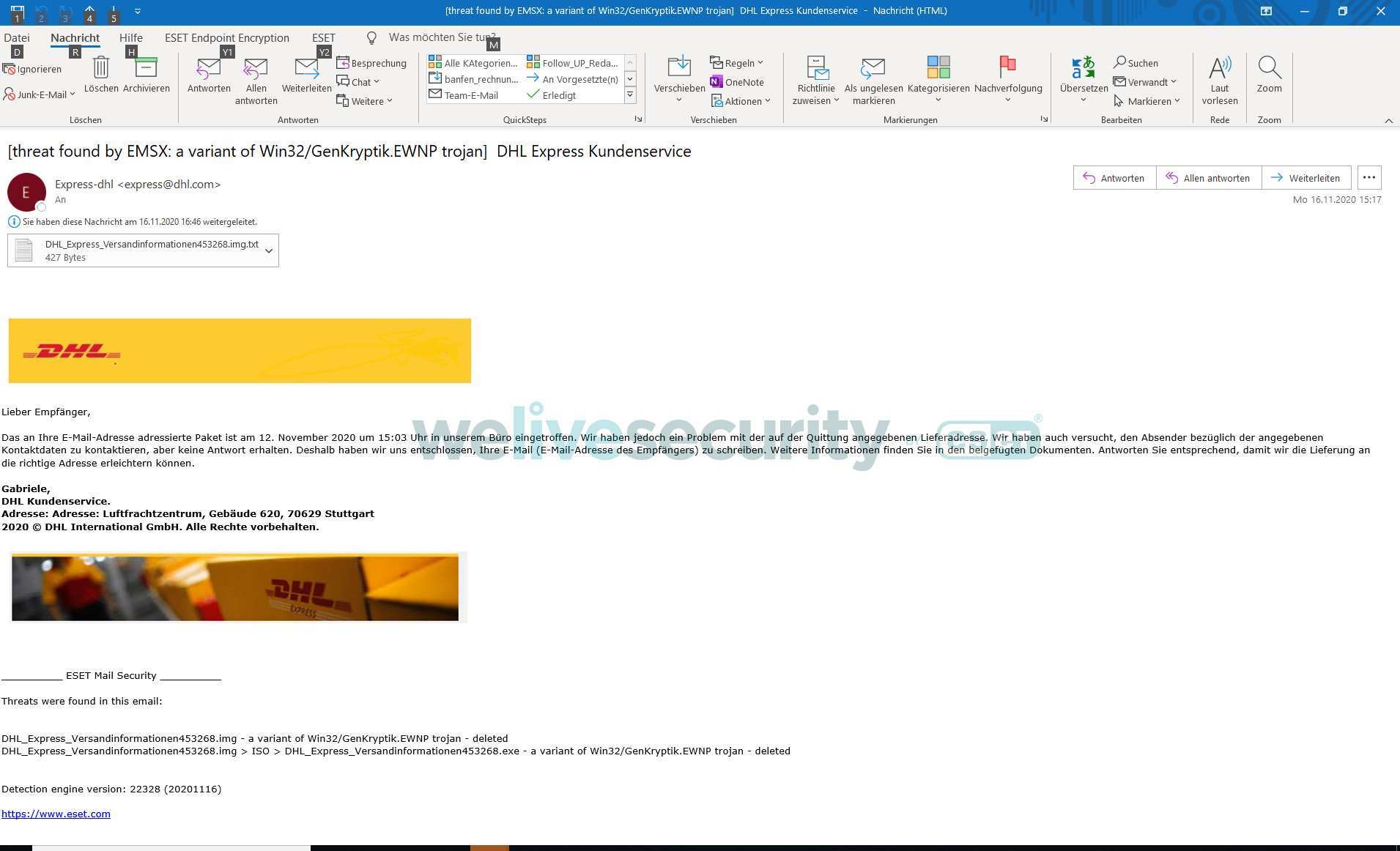Expand the Regeln rules dropdown

click(x=760, y=63)
